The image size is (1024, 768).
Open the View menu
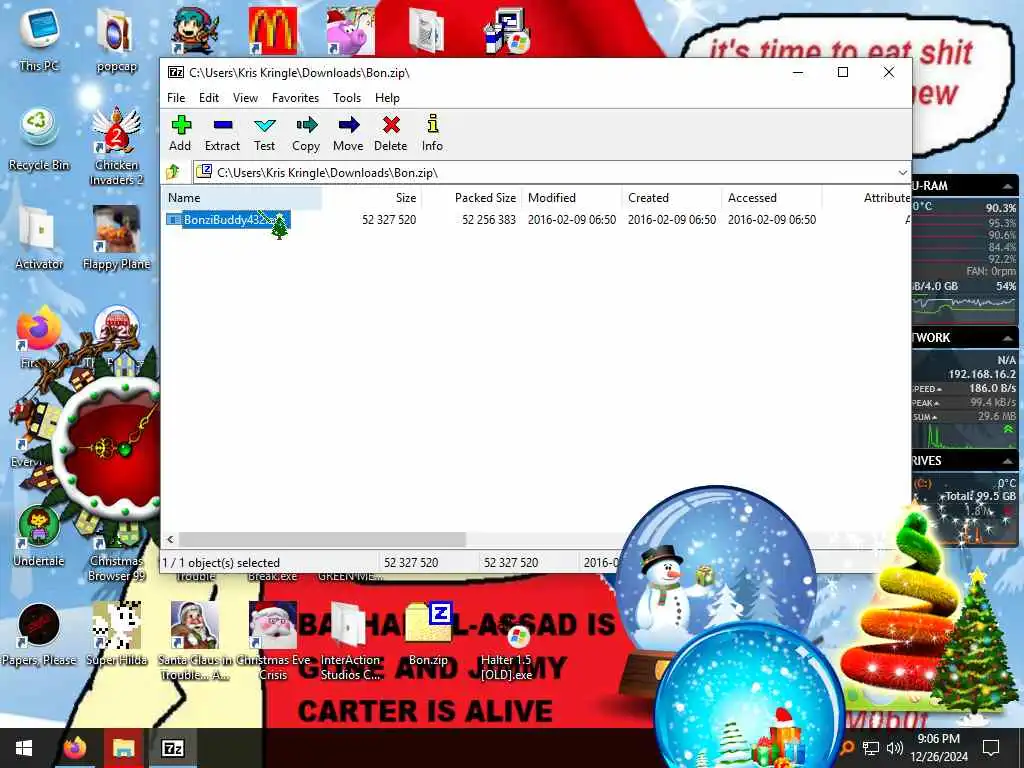click(x=245, y=98)
